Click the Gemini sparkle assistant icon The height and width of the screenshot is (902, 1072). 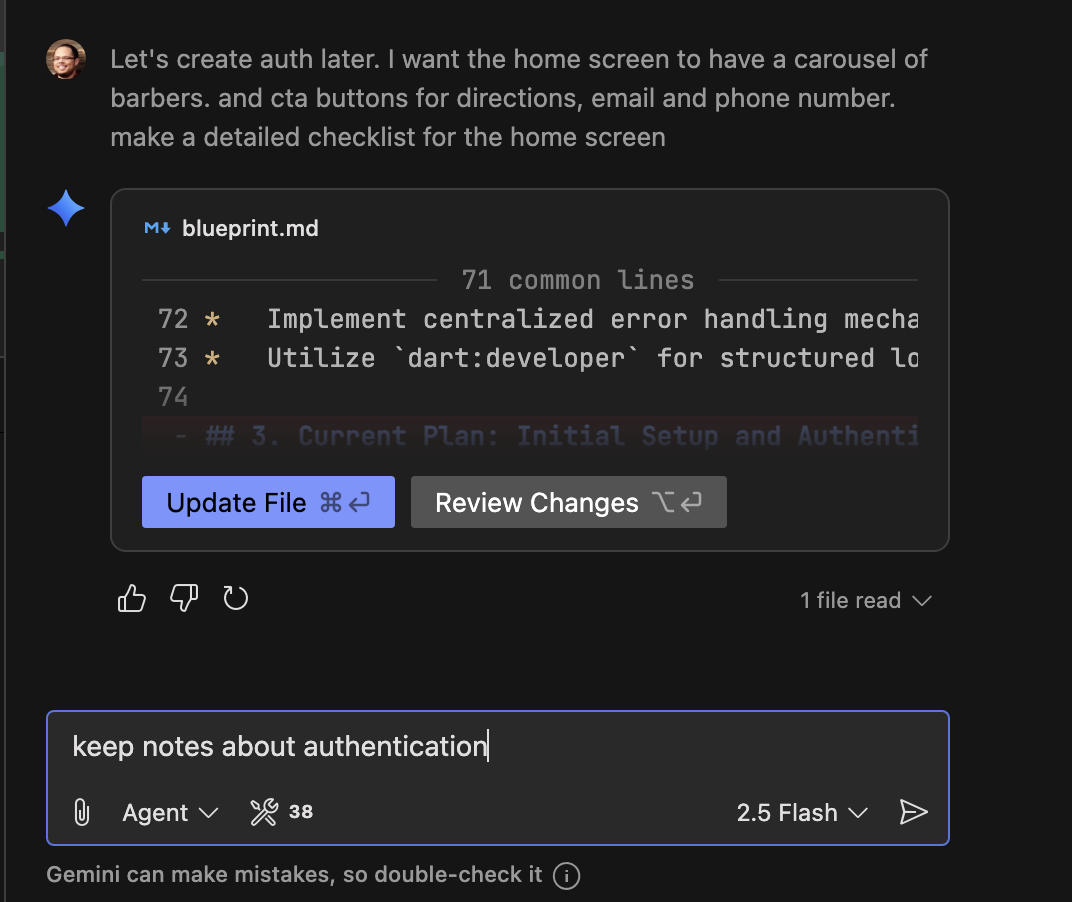pos(65,208)
